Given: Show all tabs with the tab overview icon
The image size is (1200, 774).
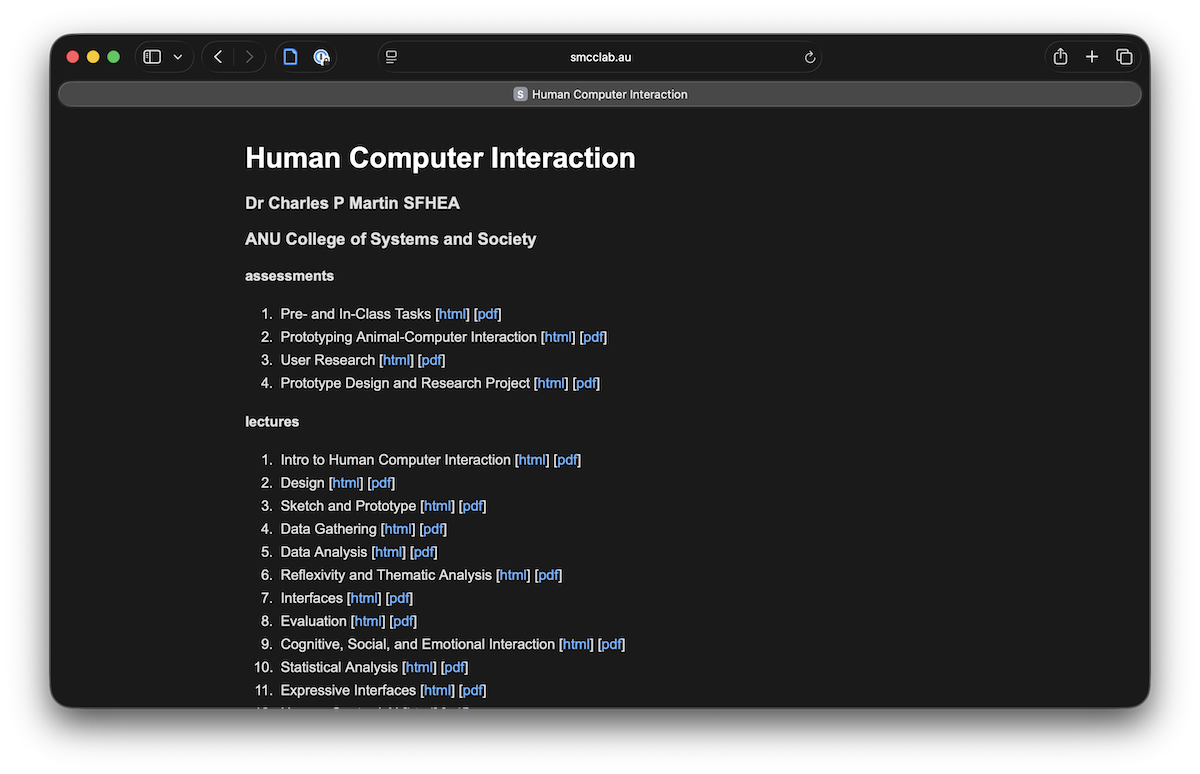Looking at the screenshot, I should click(x=1124, y=57).
